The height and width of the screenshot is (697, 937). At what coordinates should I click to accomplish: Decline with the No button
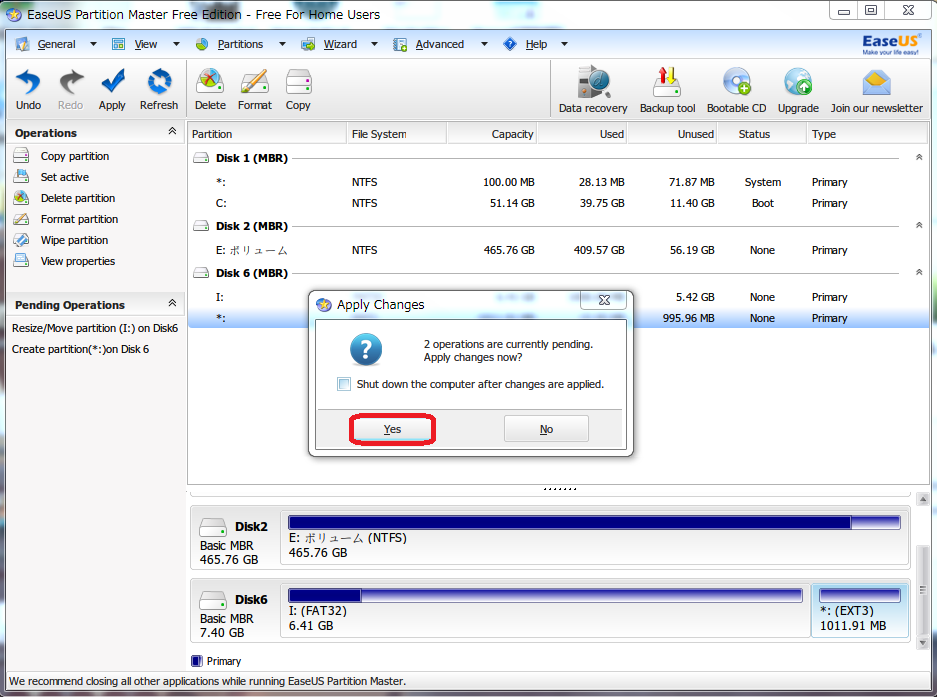[546, 429]
